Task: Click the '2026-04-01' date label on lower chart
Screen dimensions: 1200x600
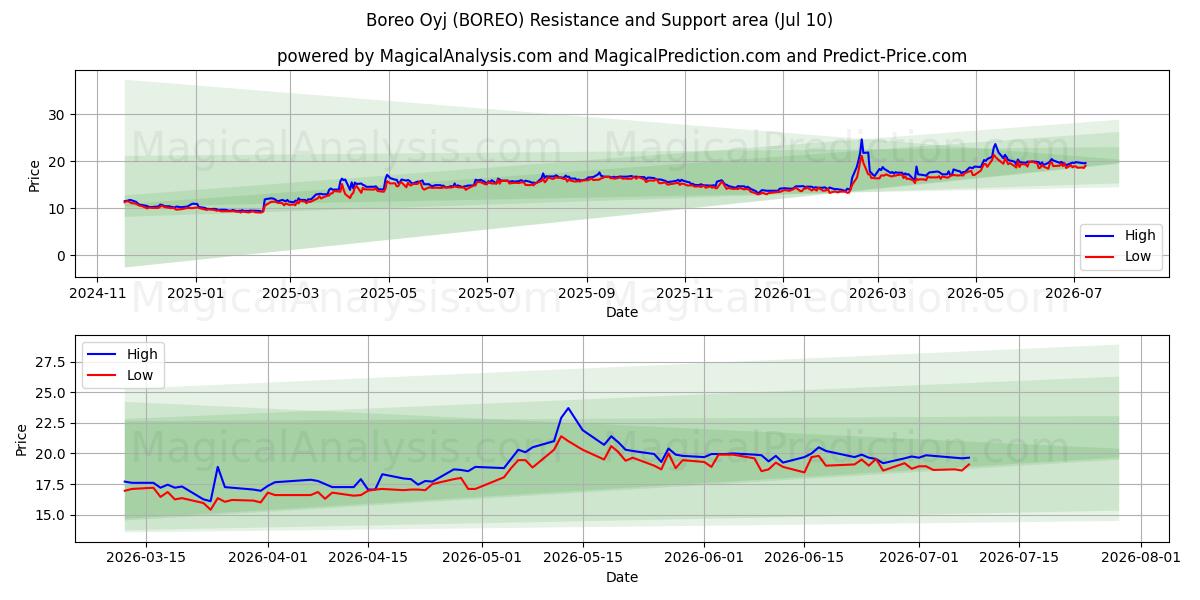Action: 268,559
